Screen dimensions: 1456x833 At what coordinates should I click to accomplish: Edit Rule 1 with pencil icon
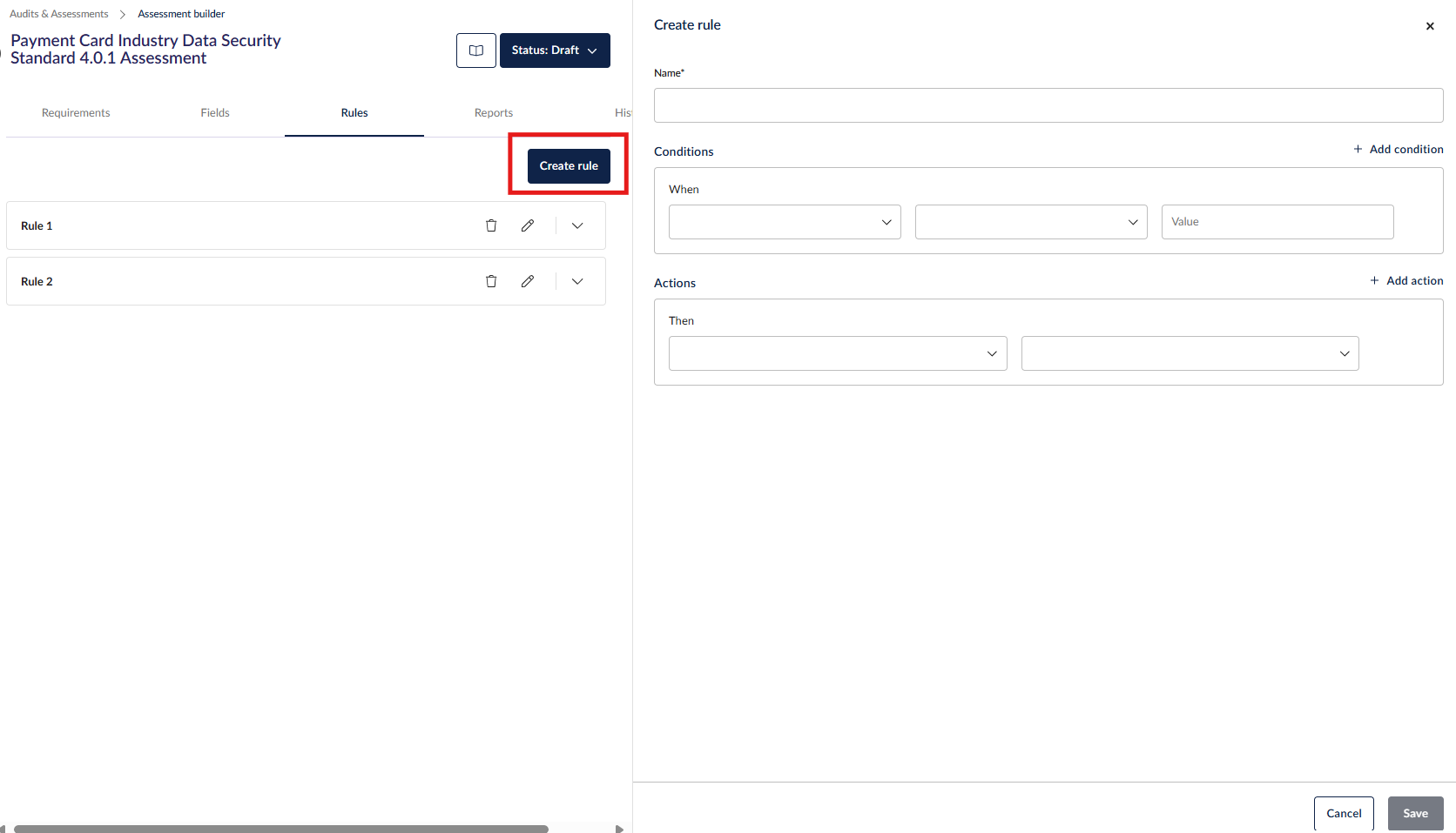pos(528,225)
